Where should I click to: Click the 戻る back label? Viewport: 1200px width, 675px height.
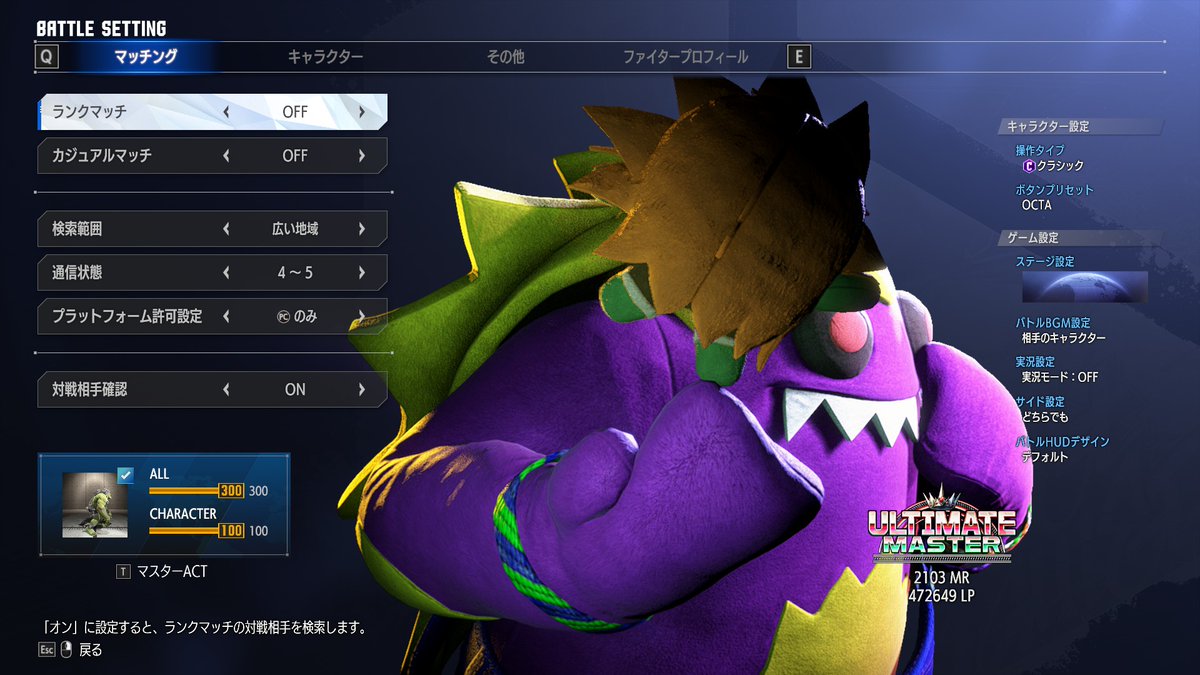click(90, 650)
